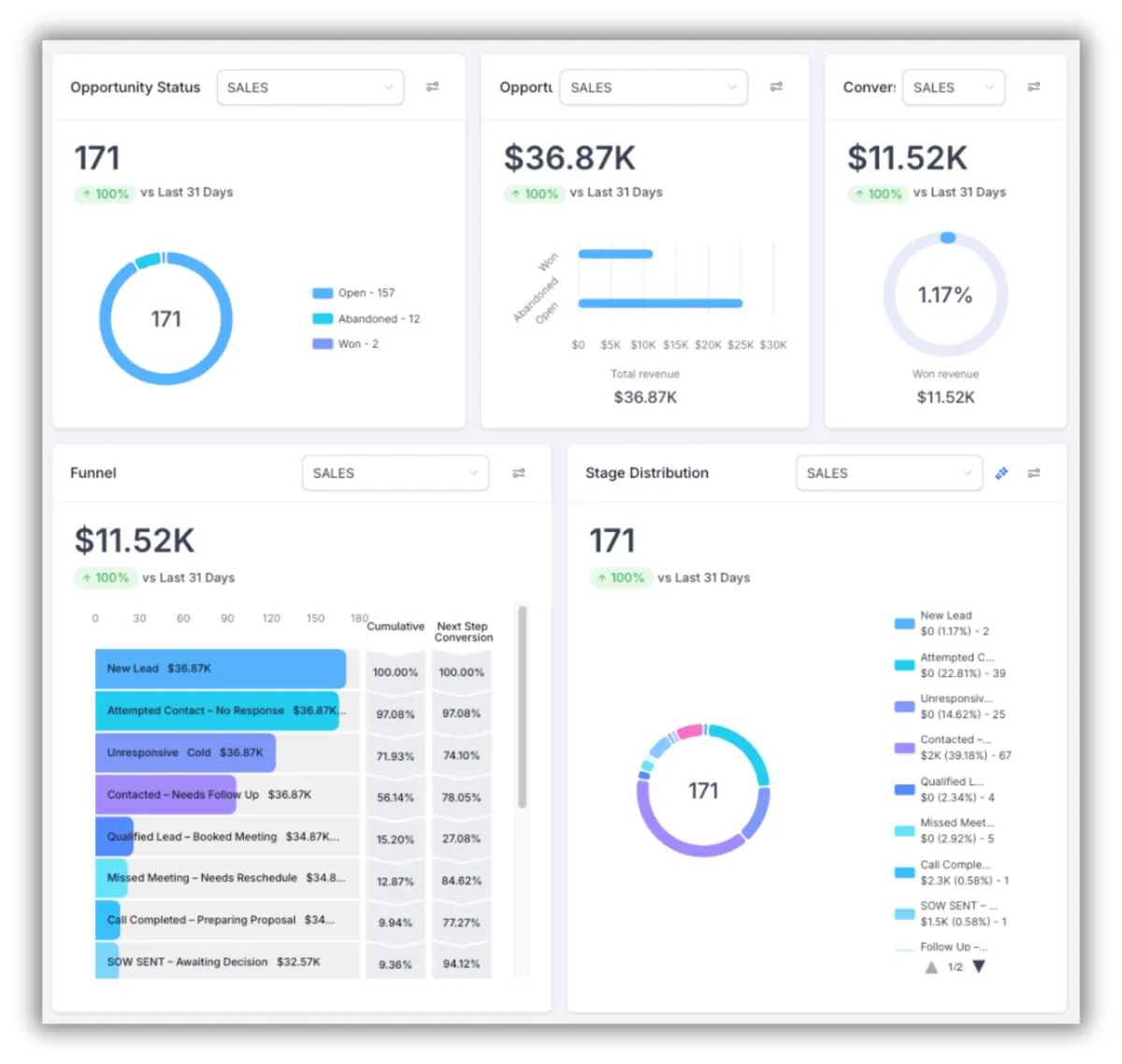Open filter settings icon on Stage Distribution card
The height and width of the screenshot is (1064, 1122).
pyautogui.click(x=1033, y=473)
